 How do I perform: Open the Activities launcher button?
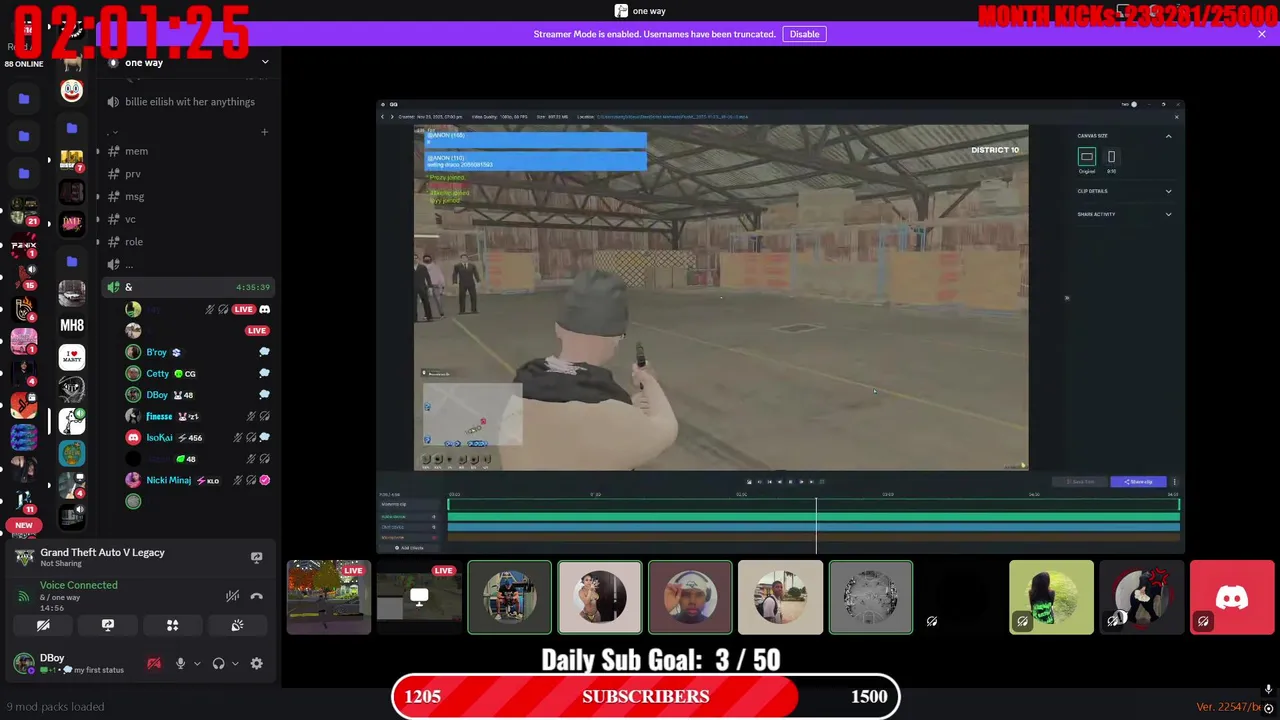click(172, 625)
